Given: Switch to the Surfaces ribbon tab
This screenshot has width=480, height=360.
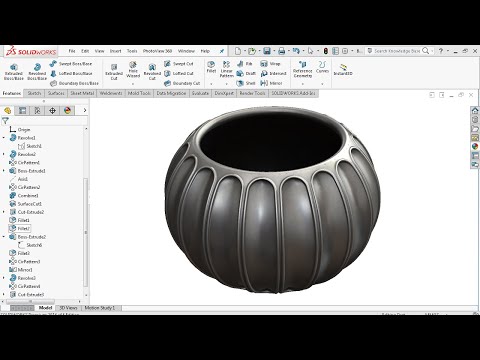Looking at the screenshot, I should (56, 93).
